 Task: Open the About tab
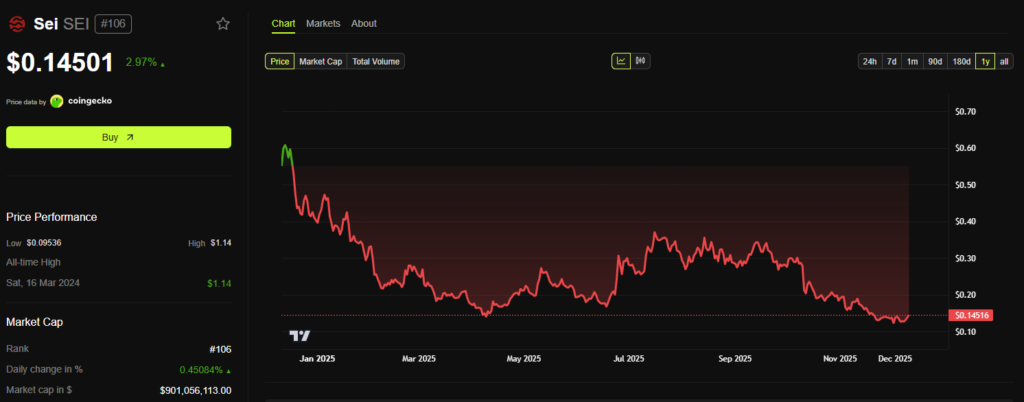tap(364, 23)
